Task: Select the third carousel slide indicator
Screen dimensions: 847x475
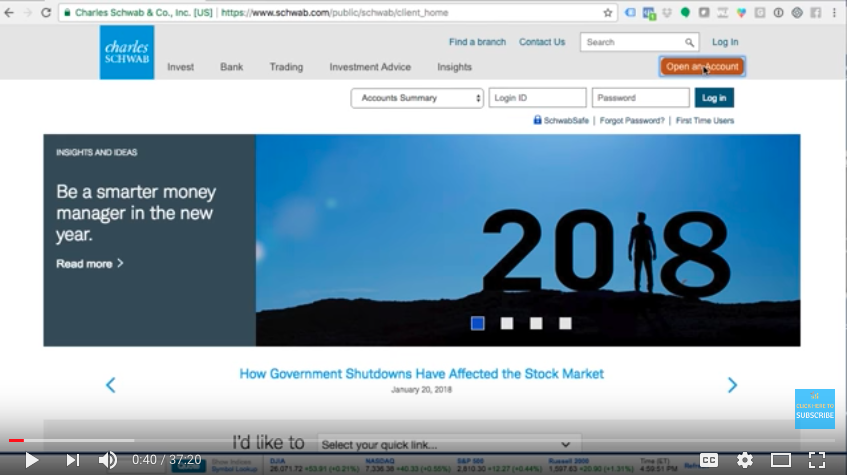Action: click(x=536, y=323)
